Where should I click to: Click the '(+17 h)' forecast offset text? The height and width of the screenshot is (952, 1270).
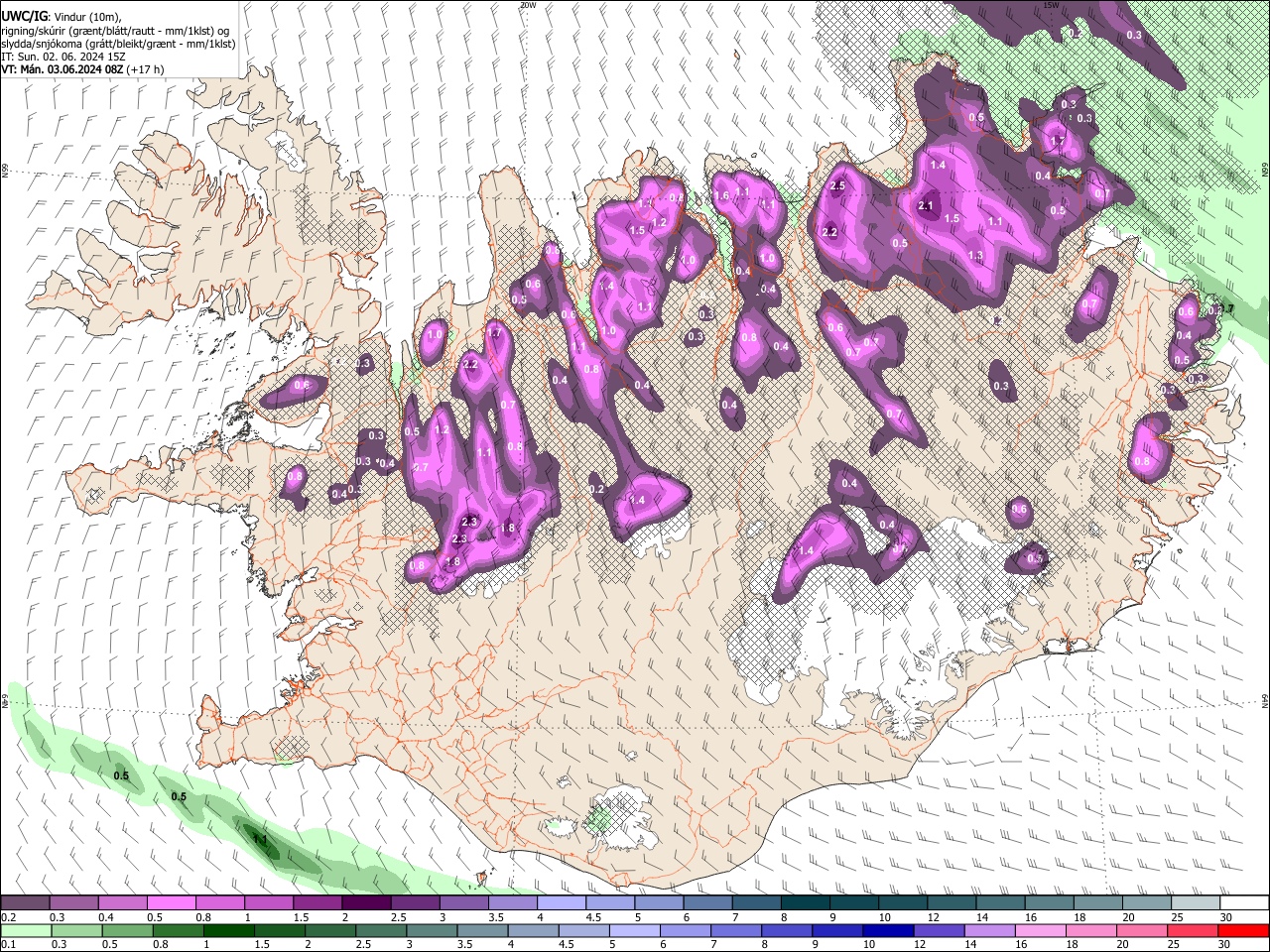[x=146, y=69]
